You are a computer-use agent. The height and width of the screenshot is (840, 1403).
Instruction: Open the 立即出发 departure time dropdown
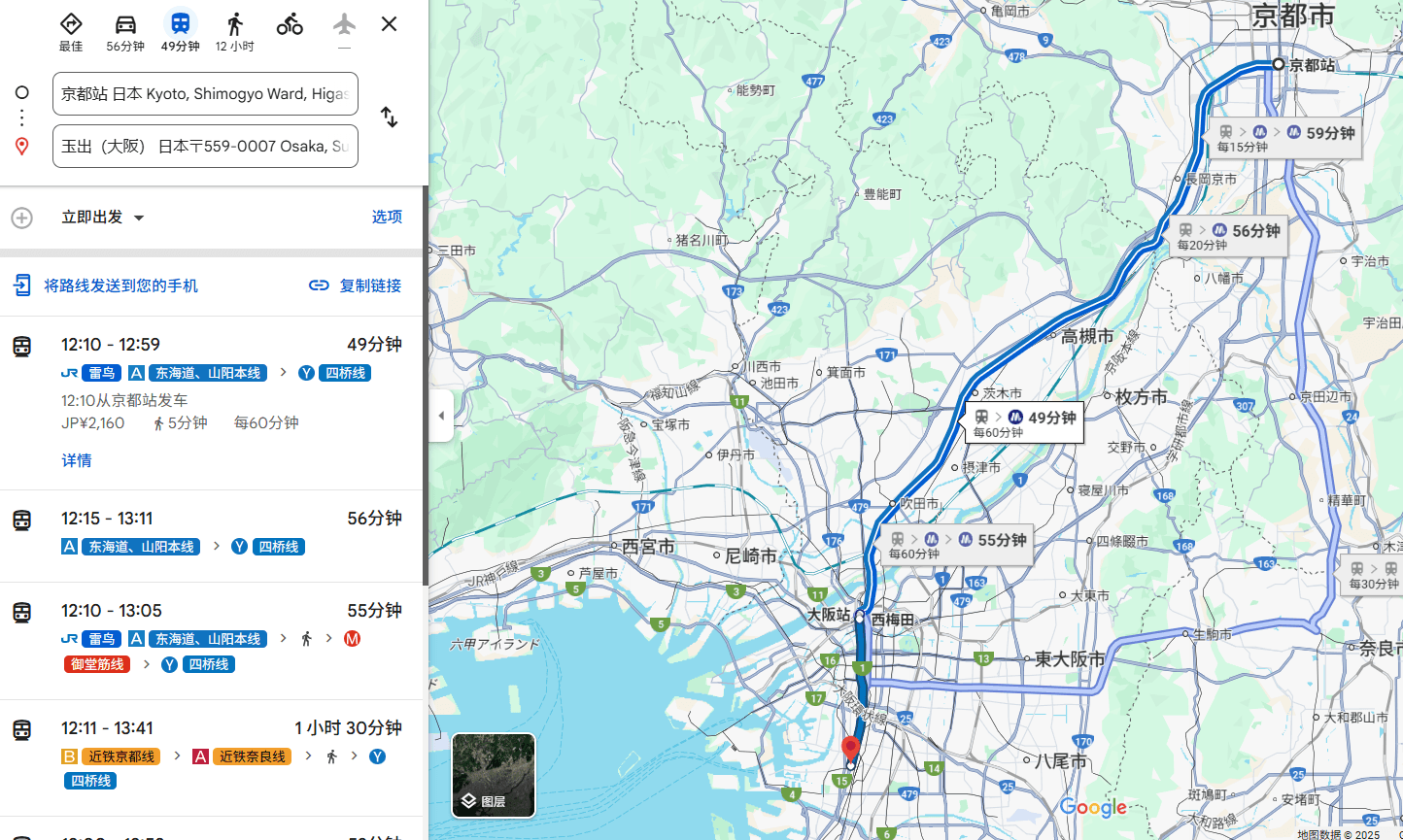(x=103, y=218)
